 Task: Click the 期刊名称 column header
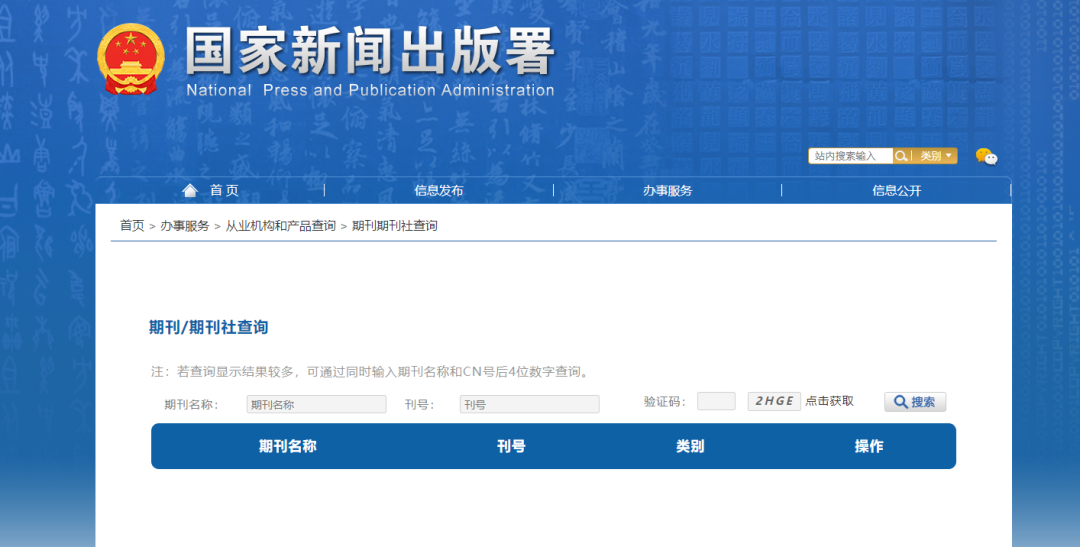(x=287, y=446)
